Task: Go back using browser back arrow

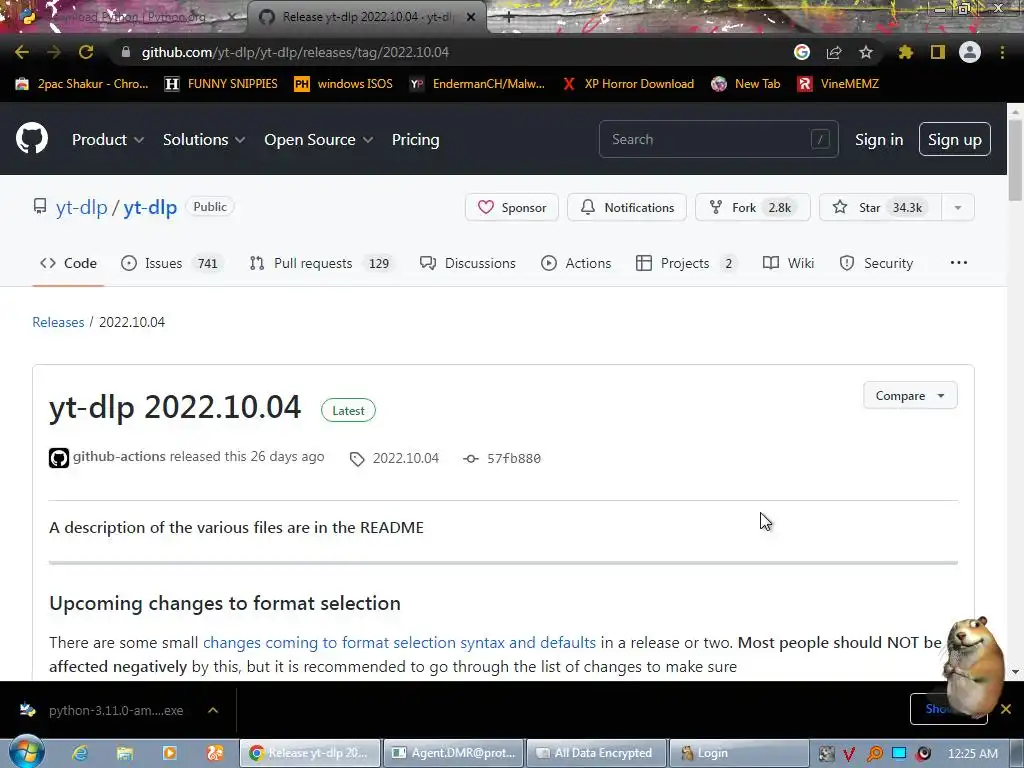Action: pyautogui.click(x=22, y=52)
